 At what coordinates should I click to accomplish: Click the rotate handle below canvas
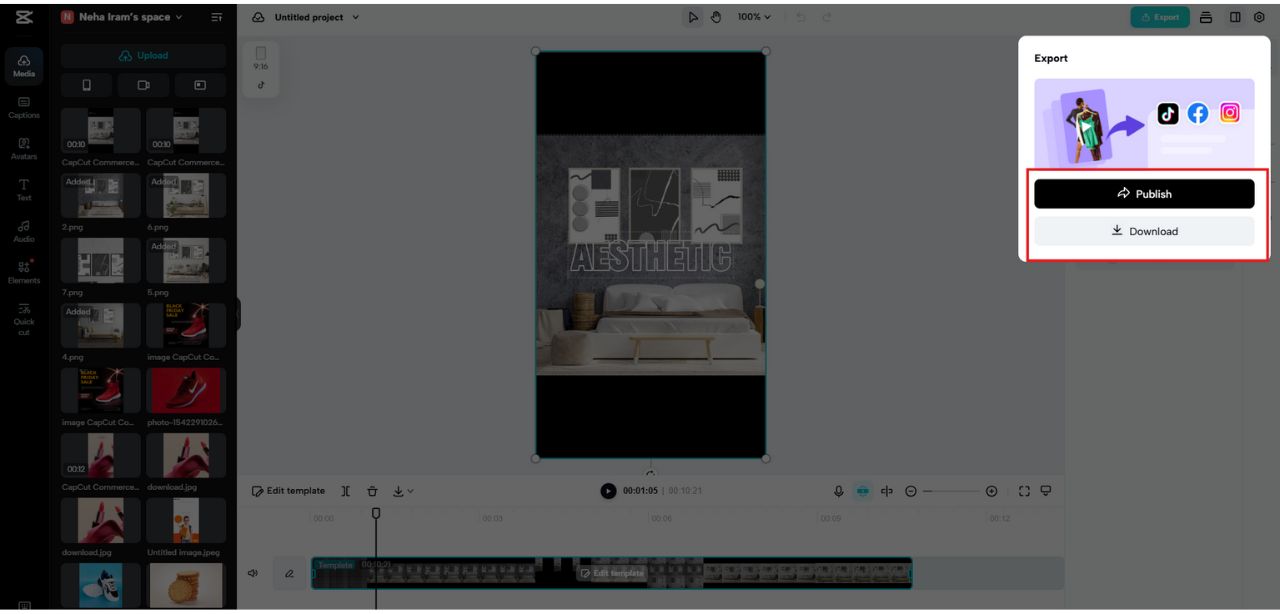(x=651, y=474)
